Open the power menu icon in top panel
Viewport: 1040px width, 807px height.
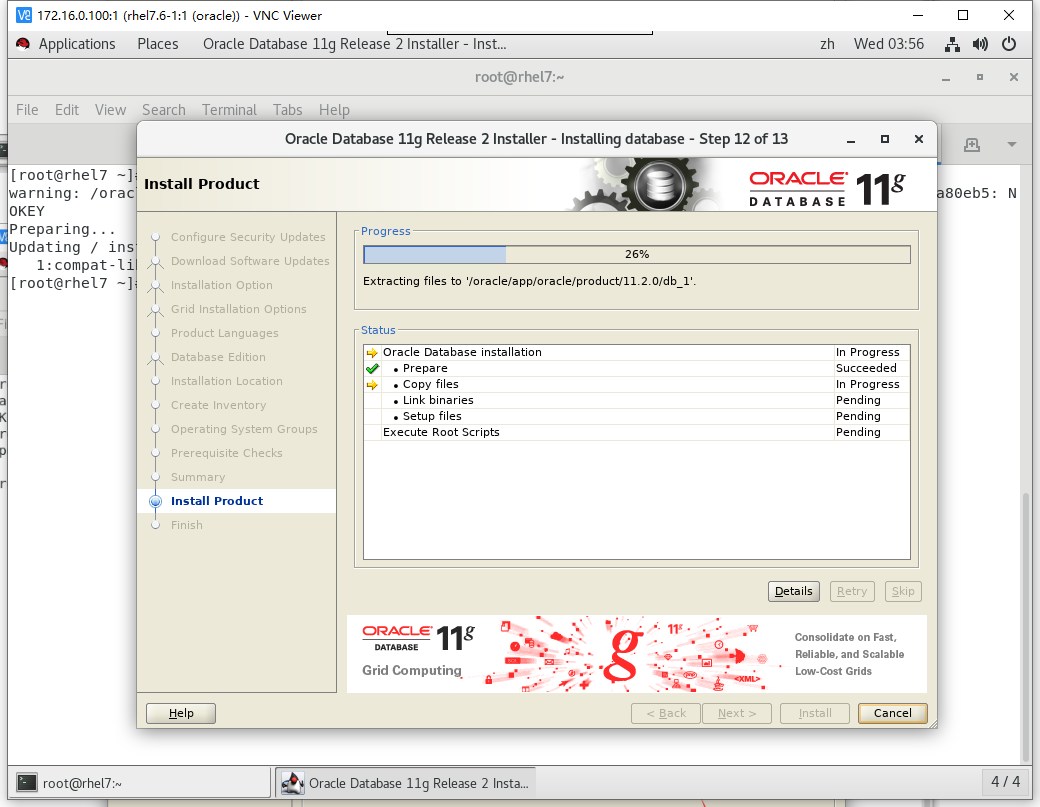1009,44
